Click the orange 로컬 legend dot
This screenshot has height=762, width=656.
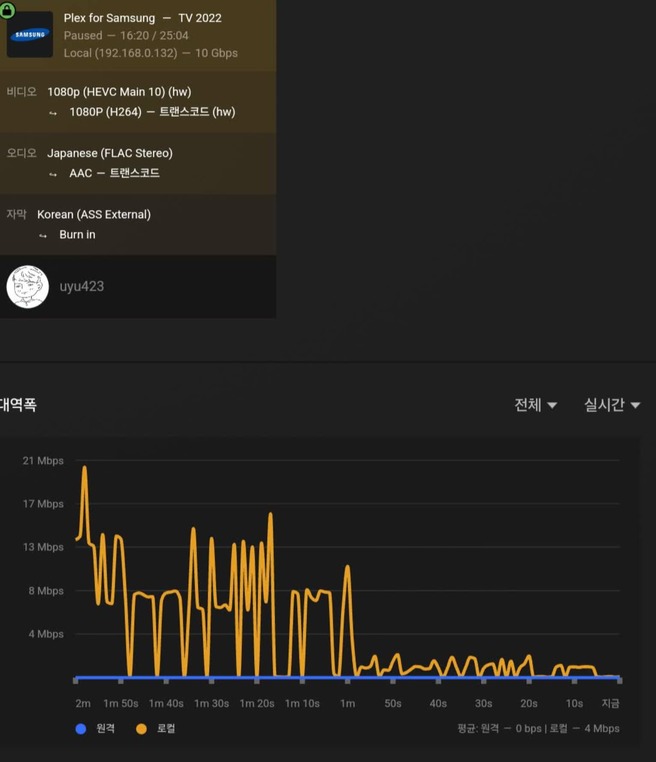pos(141,729)
